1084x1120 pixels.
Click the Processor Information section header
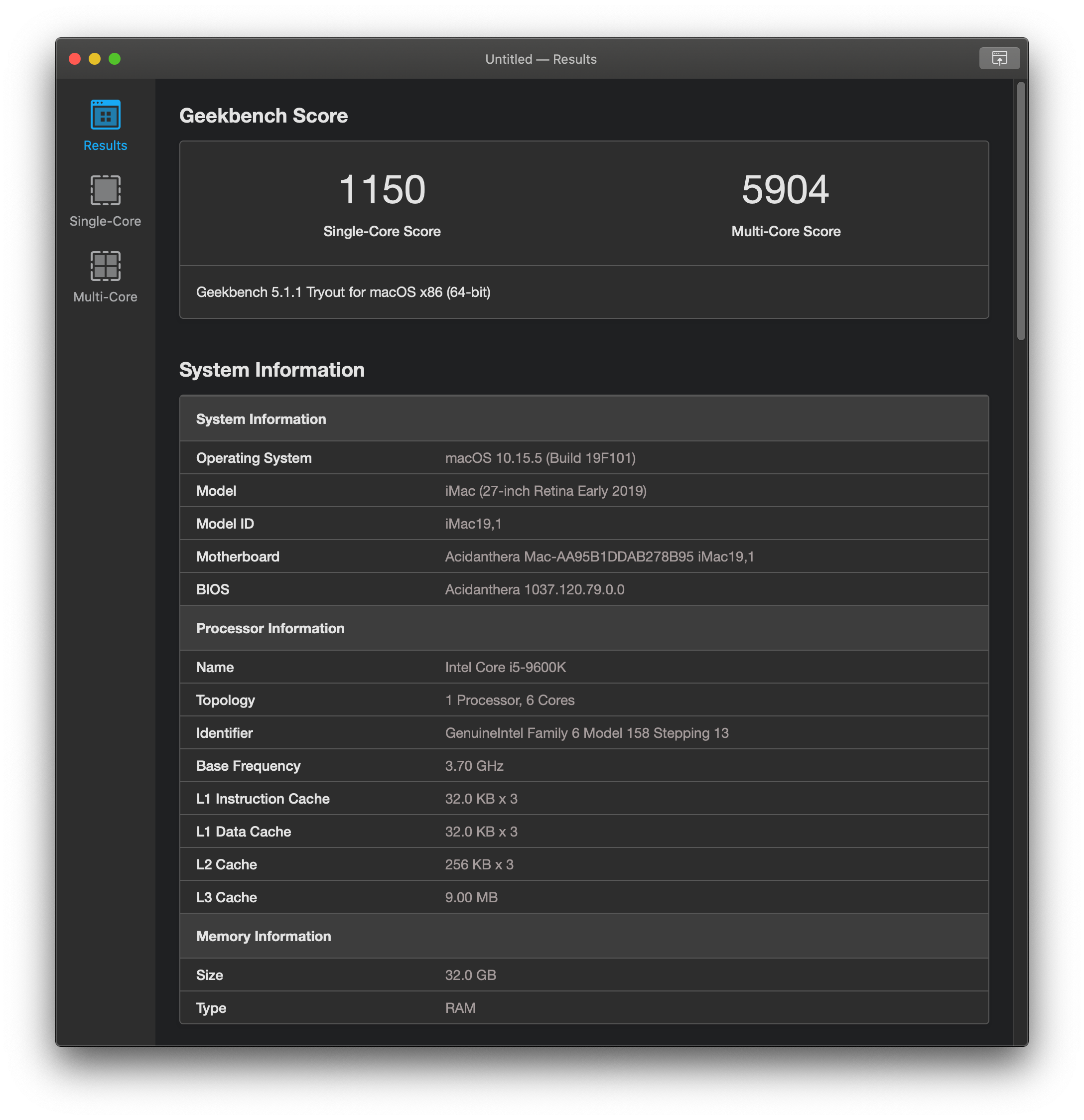(x=271, y=629)
